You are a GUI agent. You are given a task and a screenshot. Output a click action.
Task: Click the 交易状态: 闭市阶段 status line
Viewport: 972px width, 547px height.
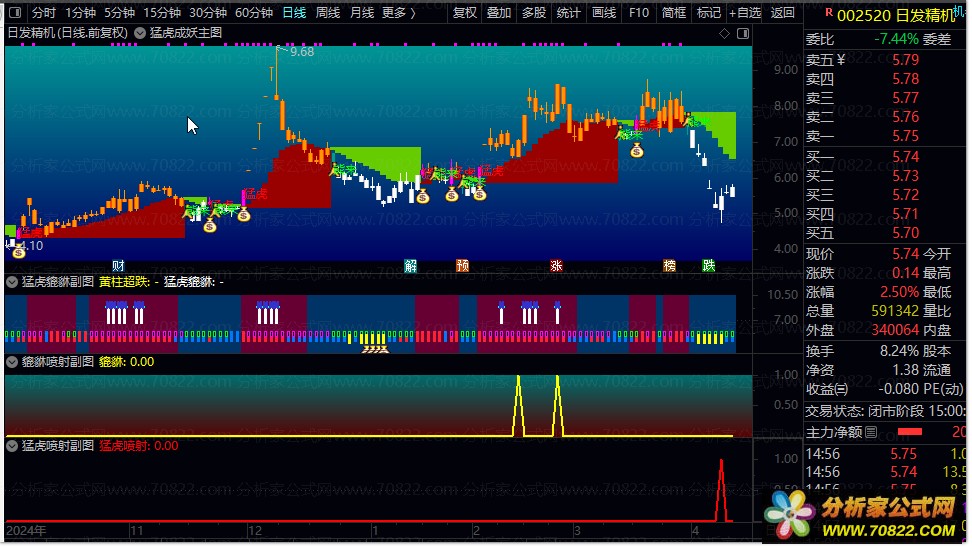click(885, 411)
